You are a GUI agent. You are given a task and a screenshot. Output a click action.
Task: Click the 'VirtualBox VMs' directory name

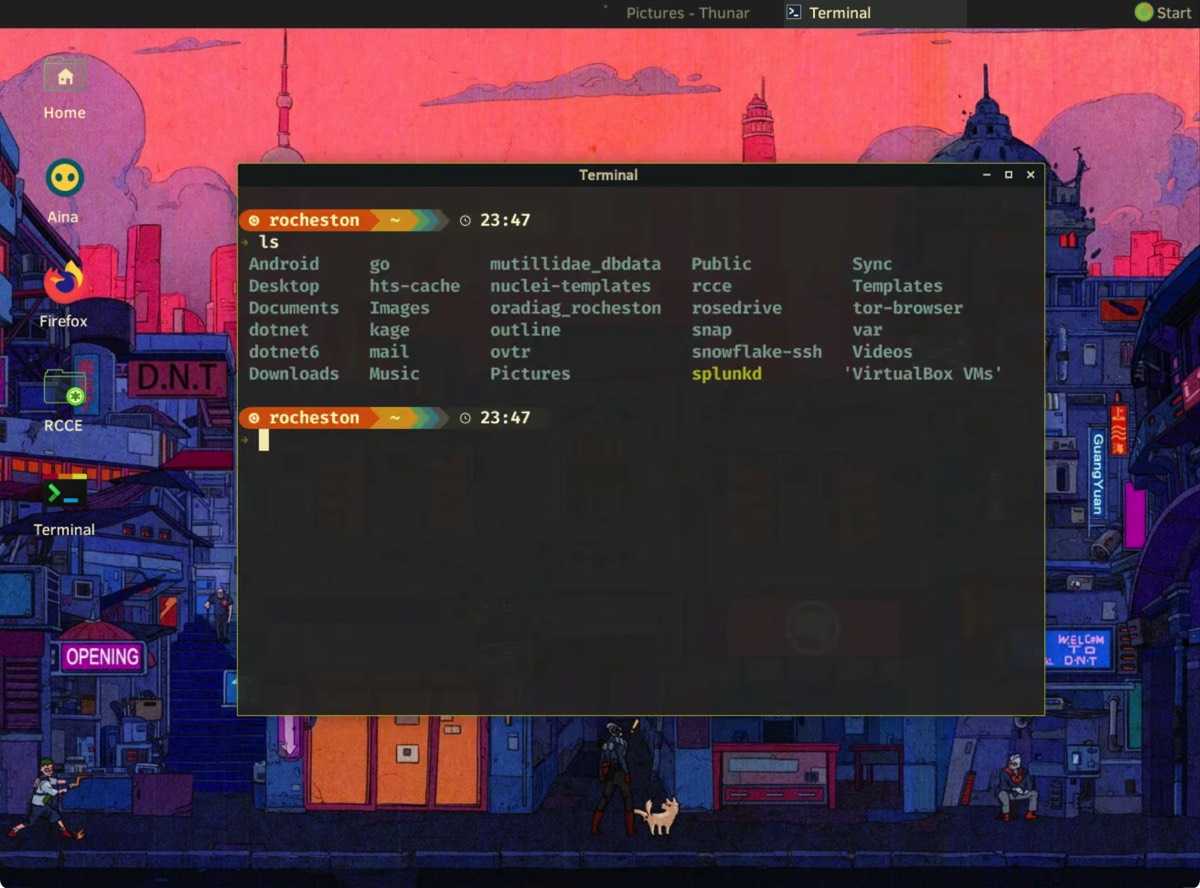[922, 374]
